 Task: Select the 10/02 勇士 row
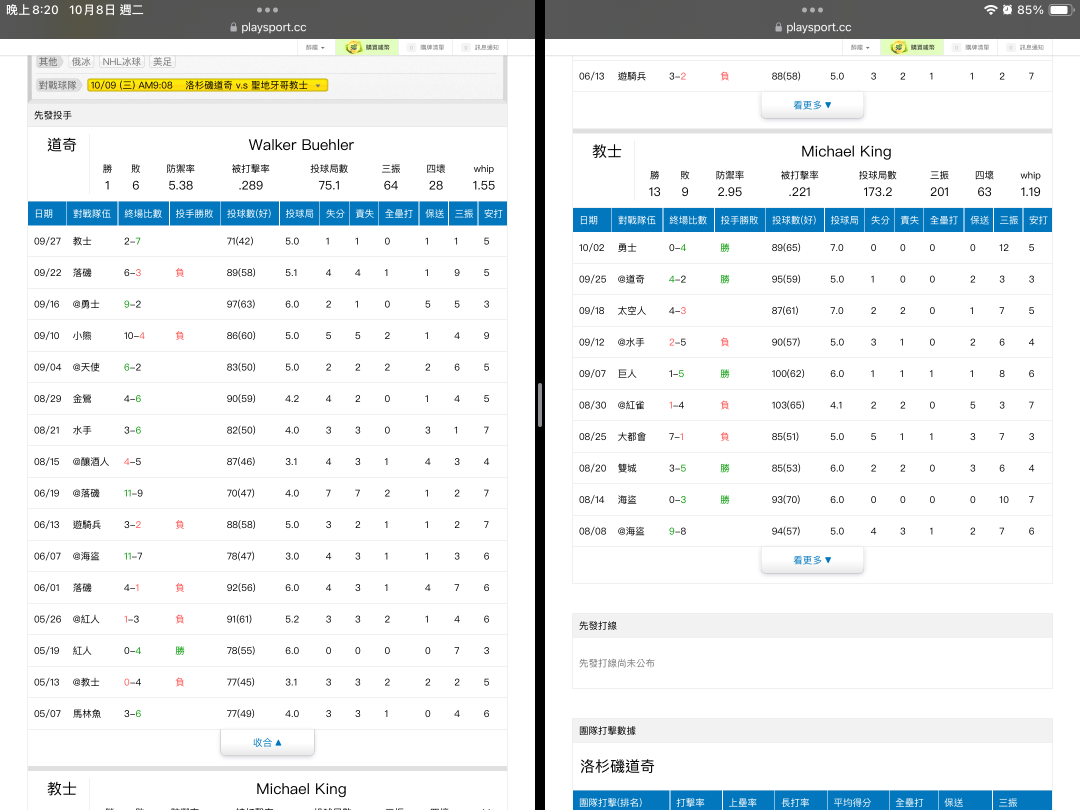coord(812,247)
